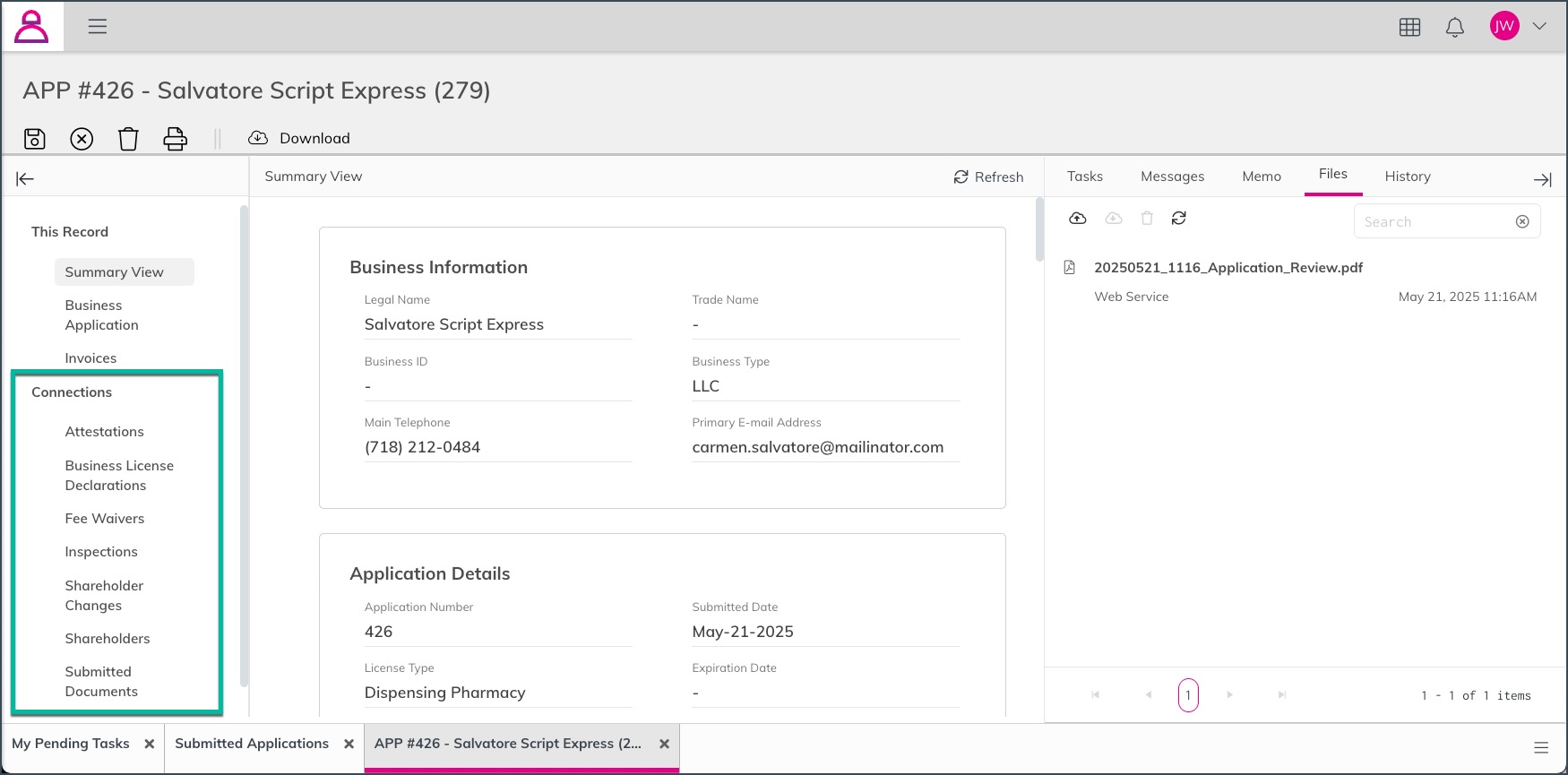This screenshot has height=775, width=1568.
Task: Click page 1 in files pager
Action: coord(1188,695)
